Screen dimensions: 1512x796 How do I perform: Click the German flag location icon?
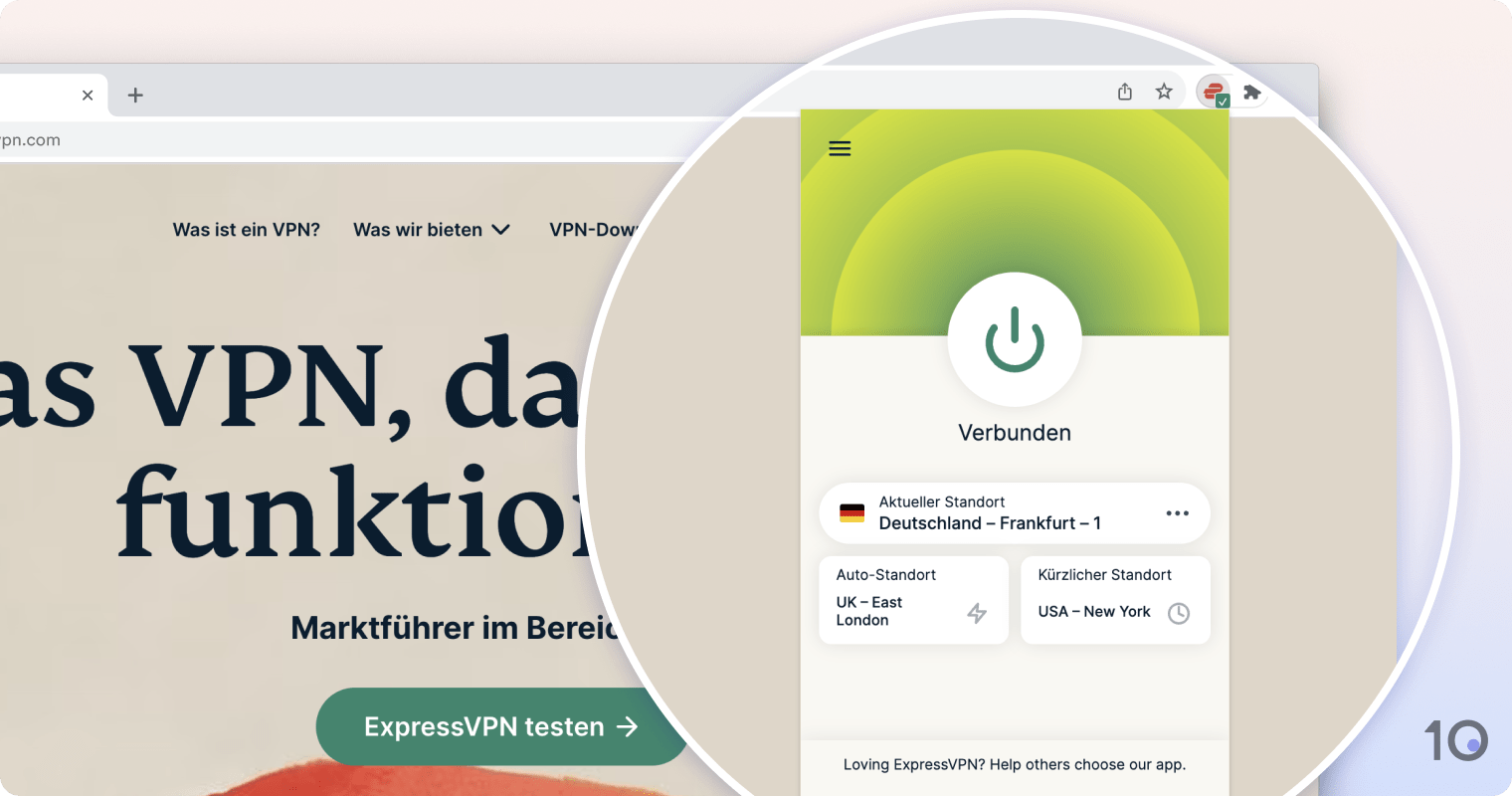coord(852,512)
